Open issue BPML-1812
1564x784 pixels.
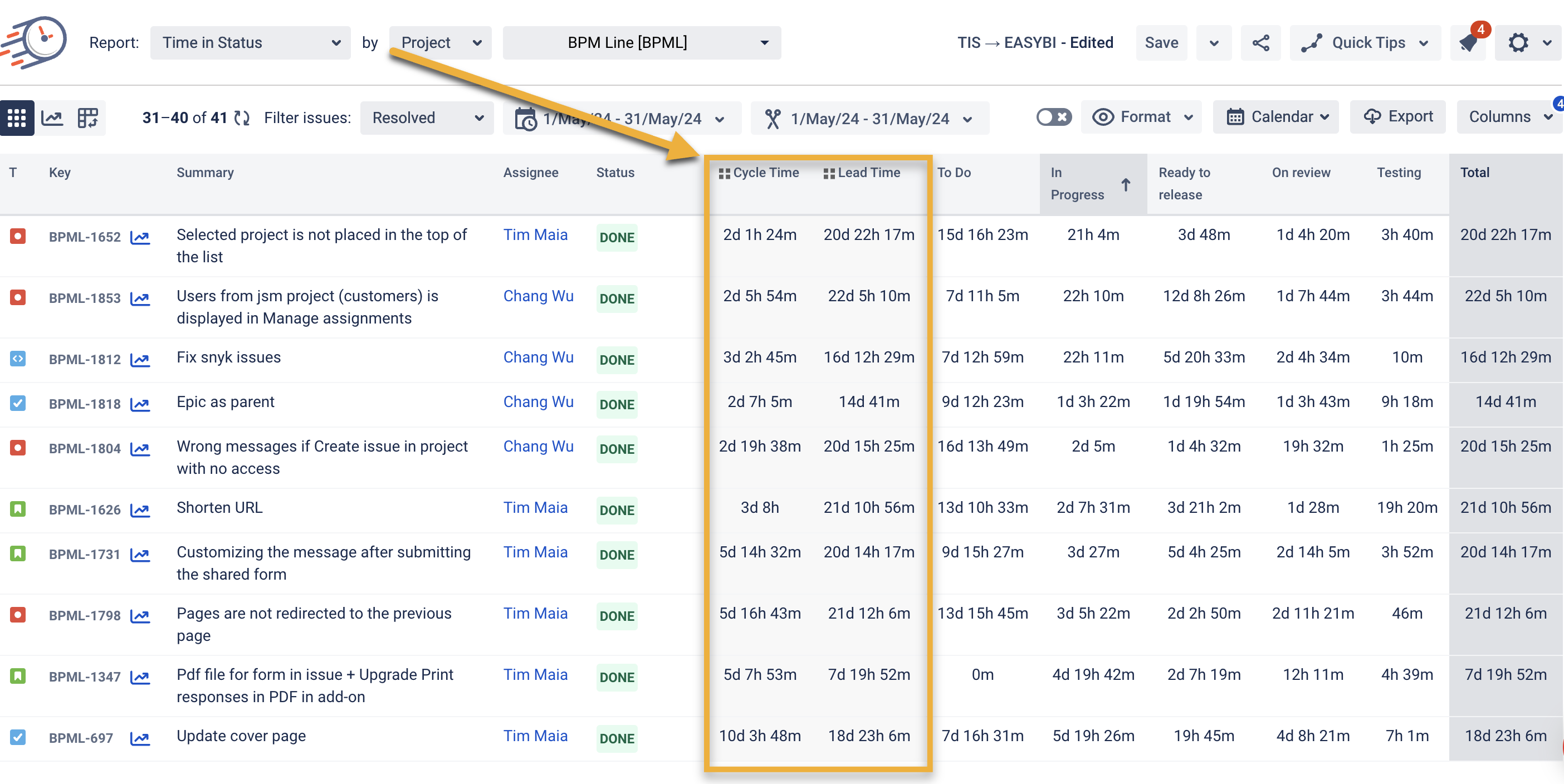coord(85,360)
